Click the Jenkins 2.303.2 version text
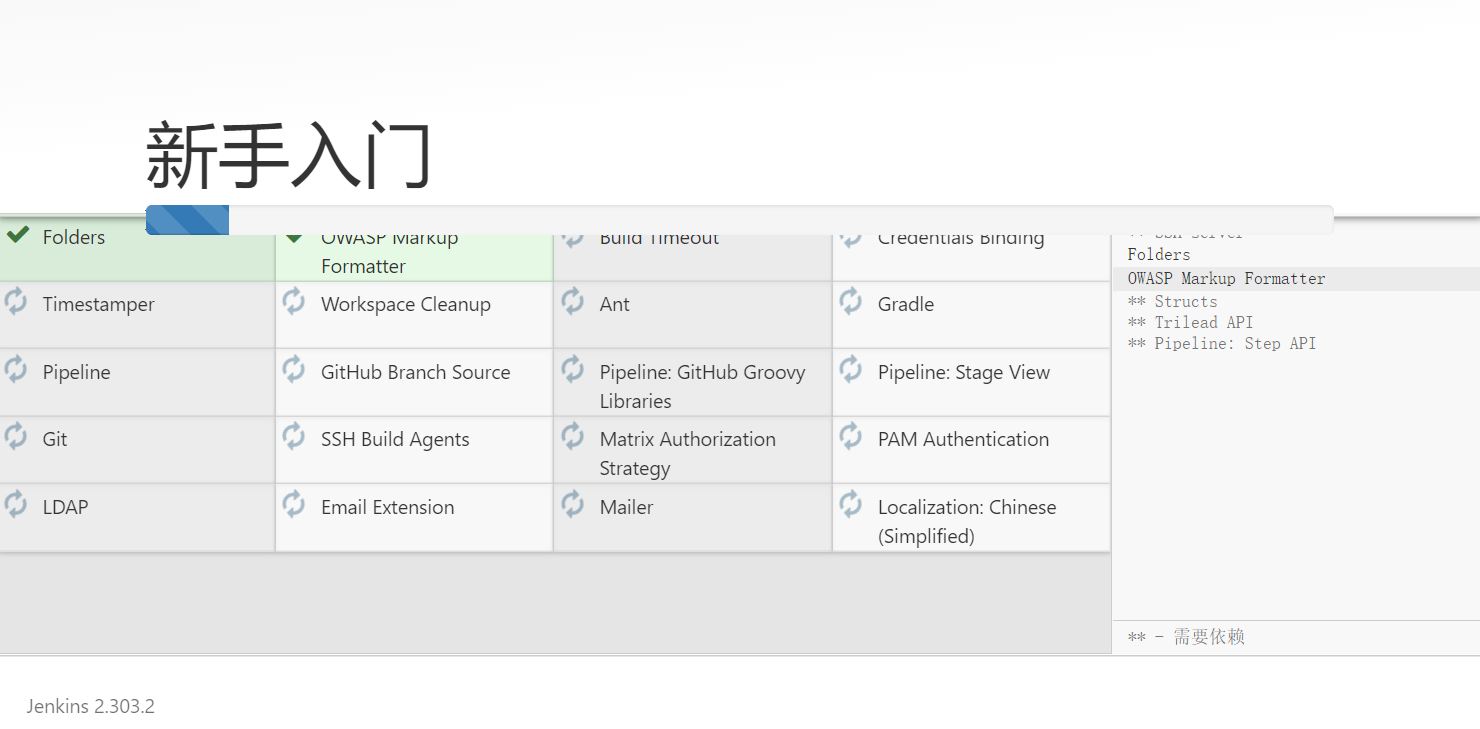 point(91,707)
